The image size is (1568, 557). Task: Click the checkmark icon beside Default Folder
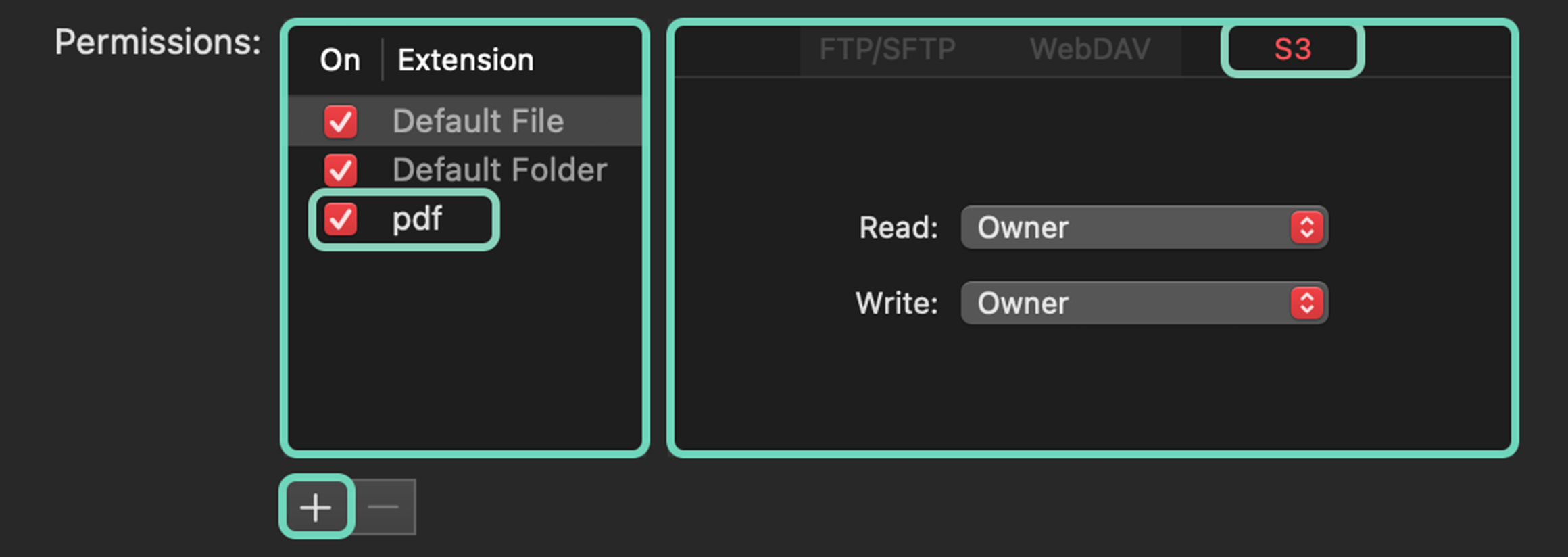tap(341, 170)
